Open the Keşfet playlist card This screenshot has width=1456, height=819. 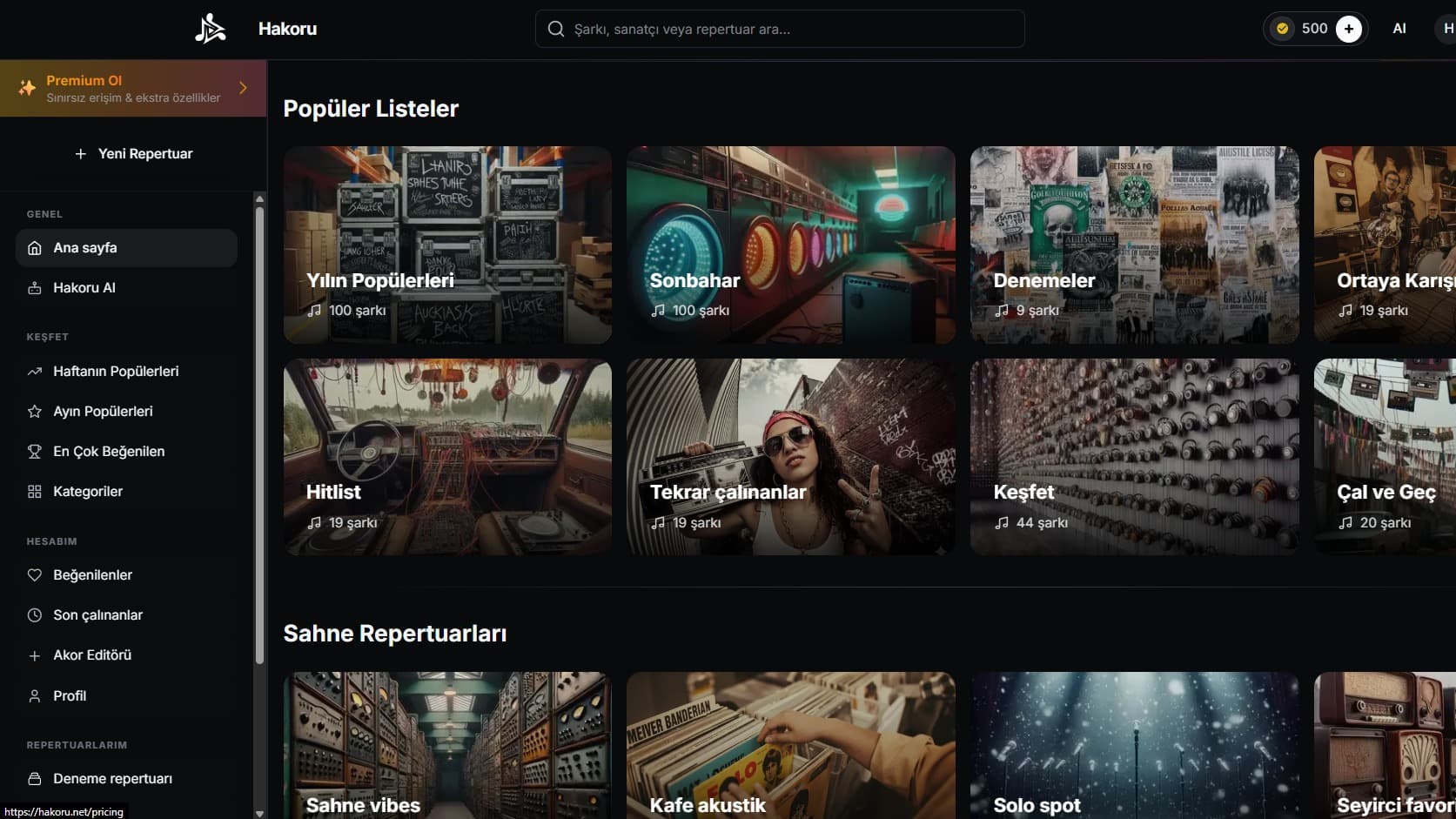[x=1135, y=457]
